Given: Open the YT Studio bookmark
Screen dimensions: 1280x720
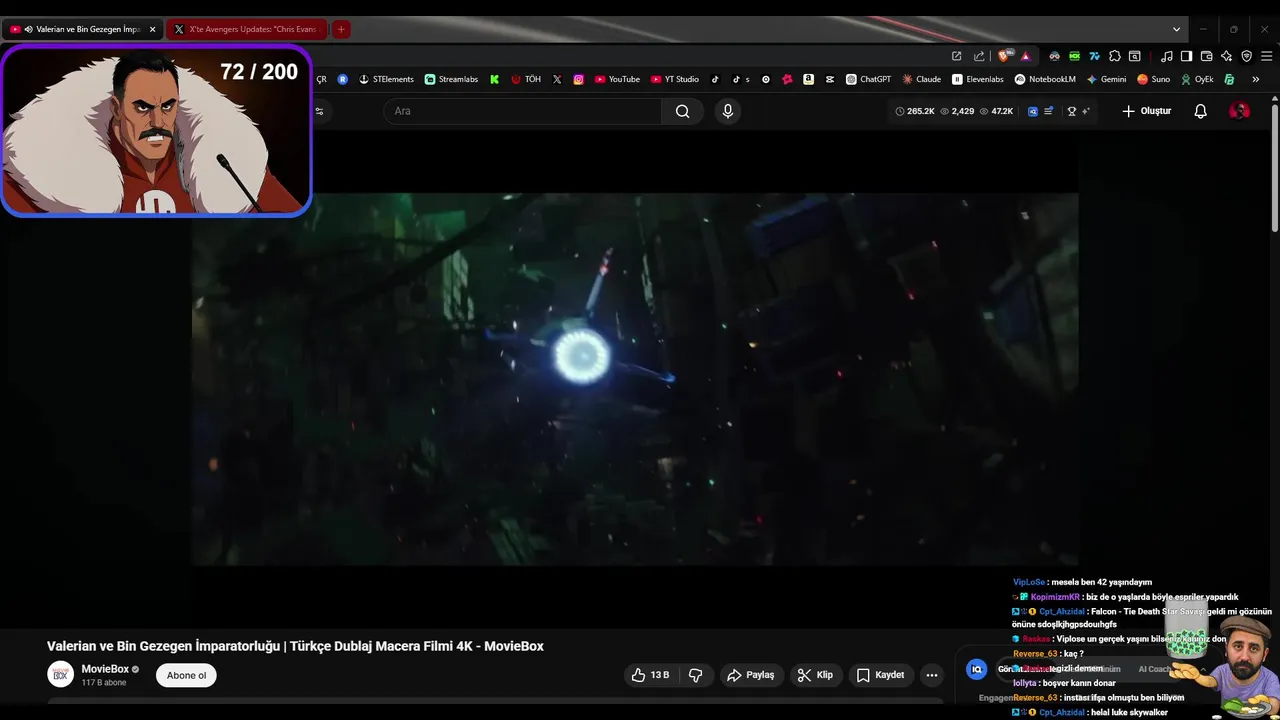Looking at the screenshot, I should click(675, 79).
